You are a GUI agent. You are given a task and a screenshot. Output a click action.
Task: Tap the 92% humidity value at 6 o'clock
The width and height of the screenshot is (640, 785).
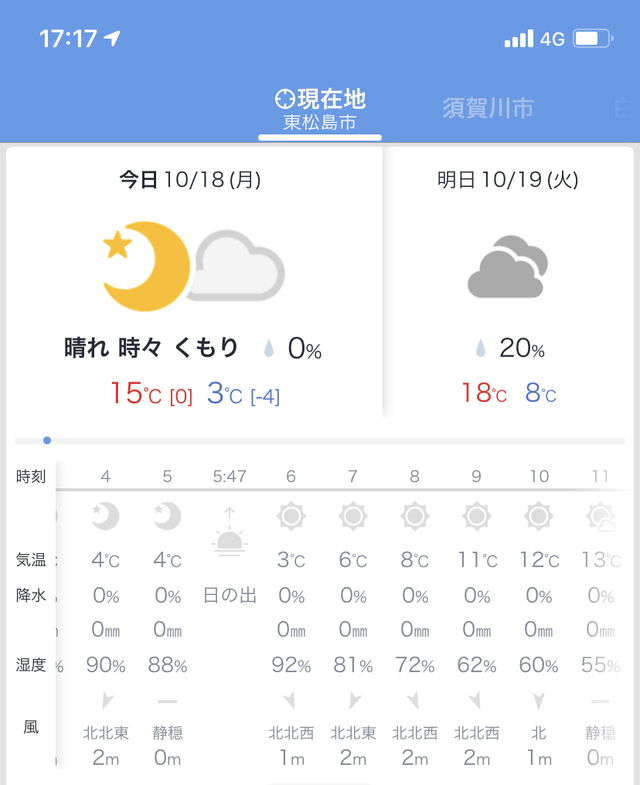tap(291, 665)
